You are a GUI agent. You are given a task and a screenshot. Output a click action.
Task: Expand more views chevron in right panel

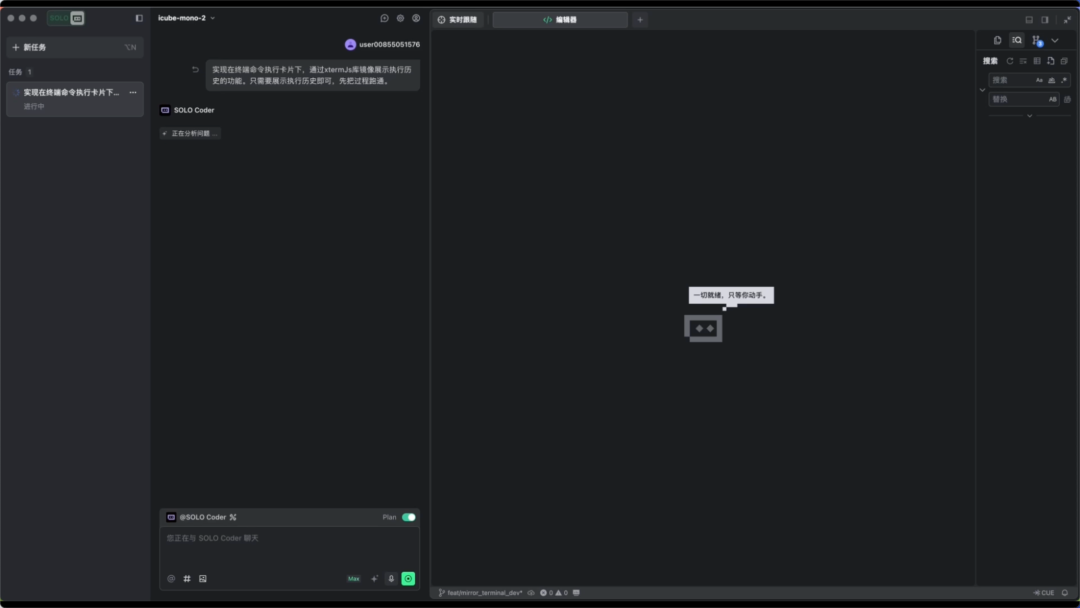[x=1055, y=41]
